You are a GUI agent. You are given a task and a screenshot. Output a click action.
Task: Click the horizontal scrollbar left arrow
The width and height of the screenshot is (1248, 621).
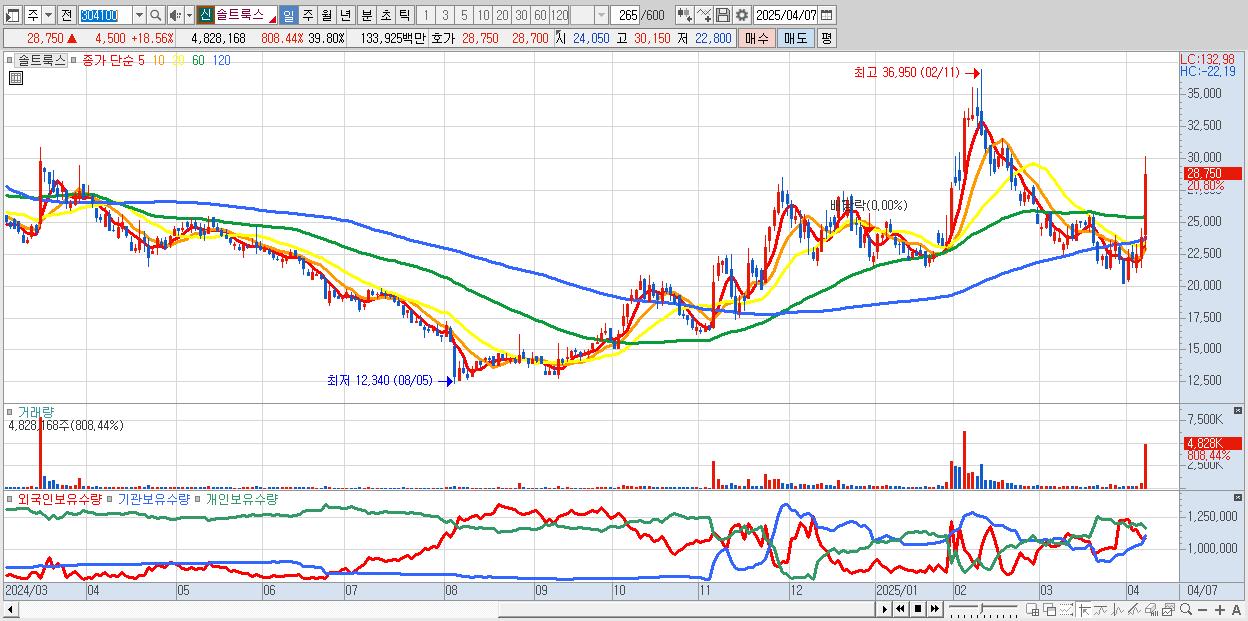click(9, 609)
